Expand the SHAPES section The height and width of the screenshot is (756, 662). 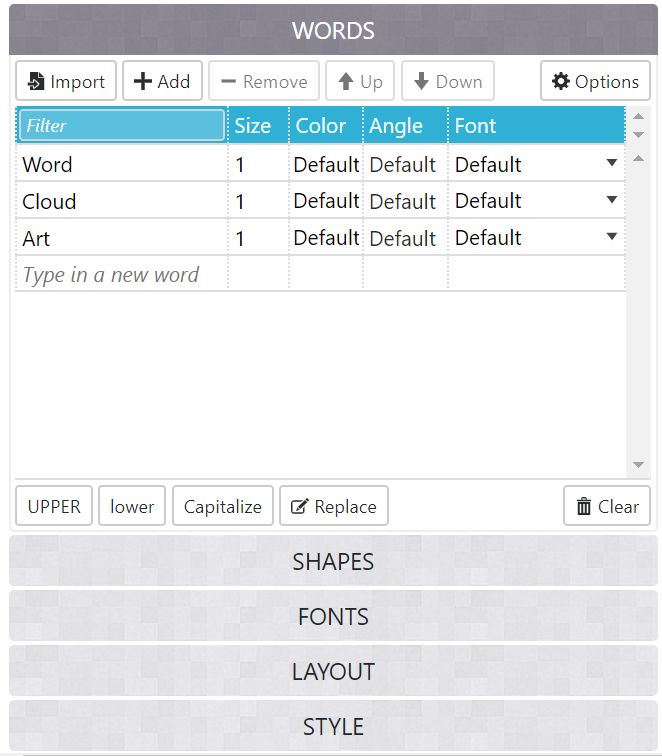click(x=333, y=561)
